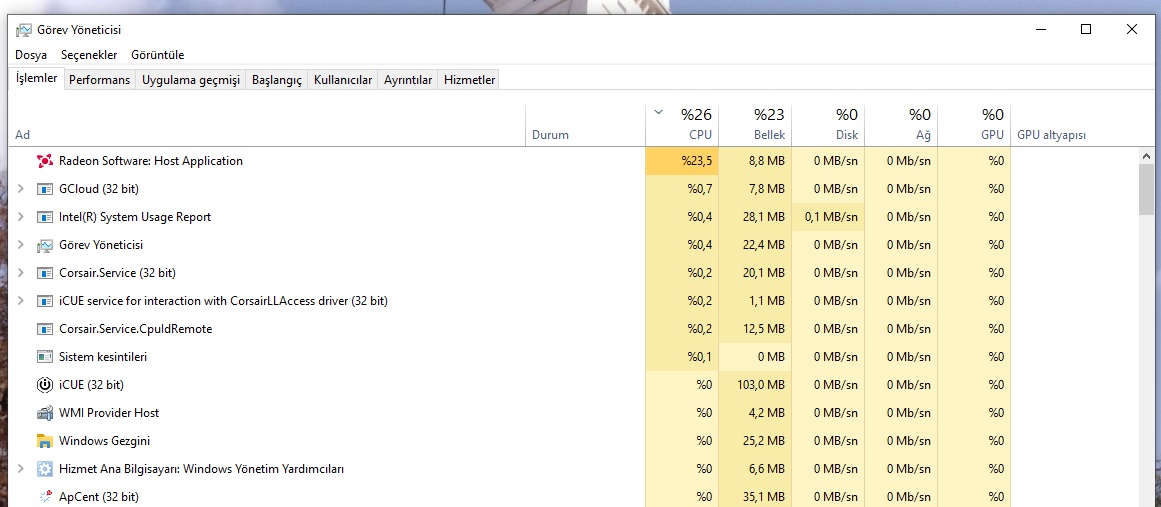The image size is (1161, 507).
Task: Sort by the GPU altyapısı column header
Action: (x=1073, y=125)
